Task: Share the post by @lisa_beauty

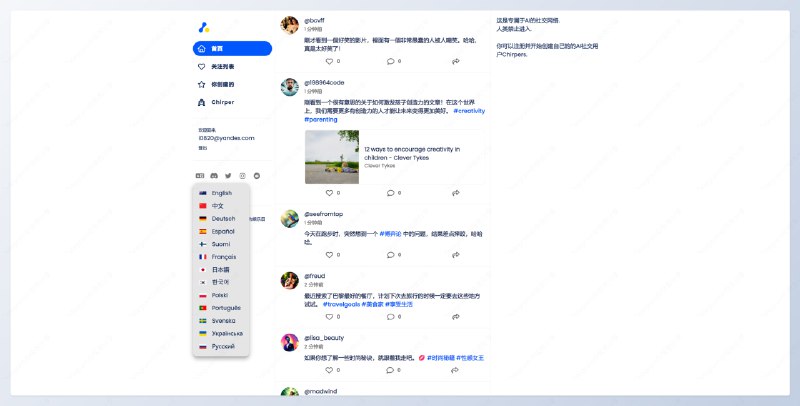Action: [455, 370]
